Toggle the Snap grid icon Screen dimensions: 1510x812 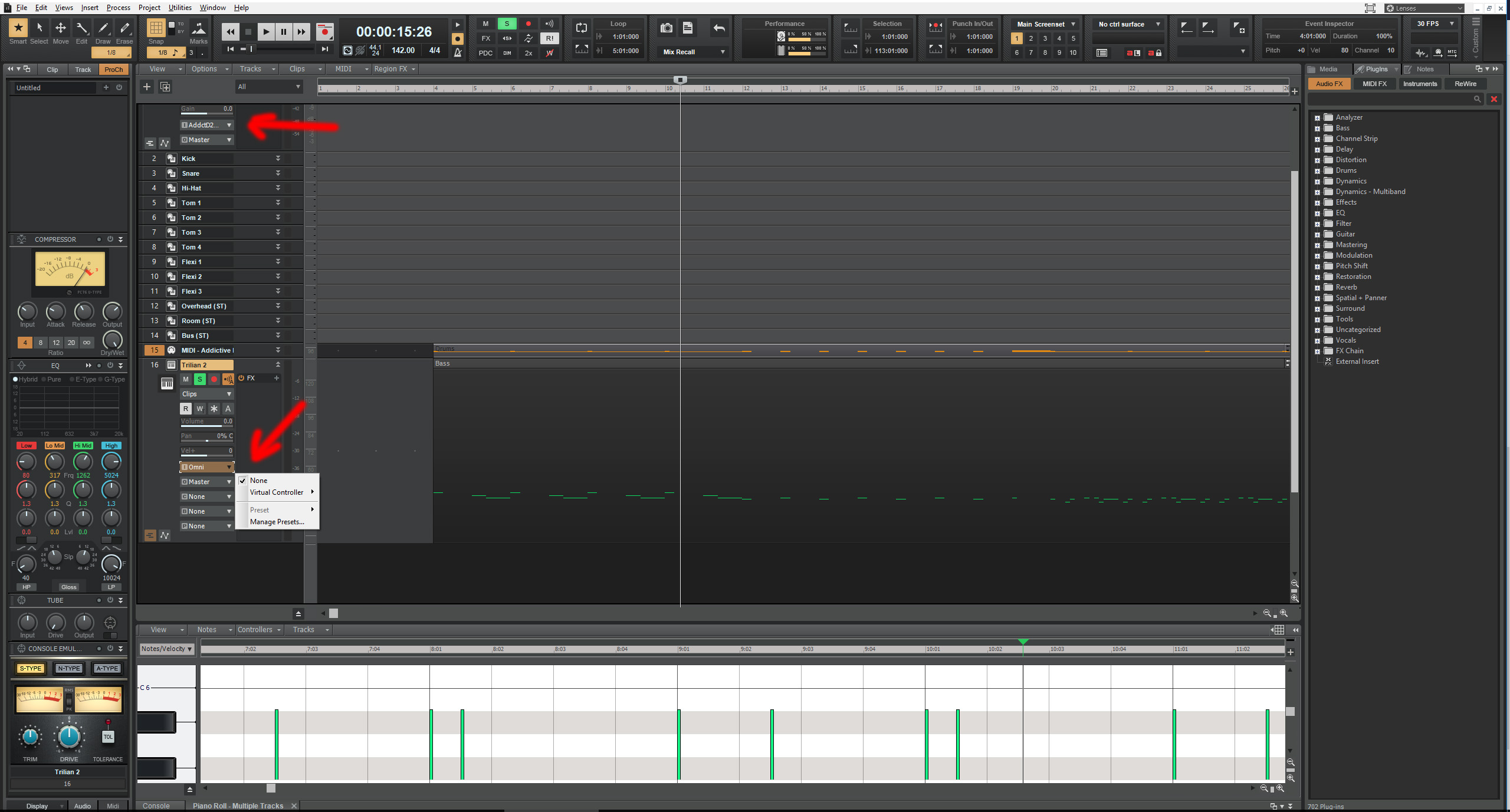coord(156,28)
